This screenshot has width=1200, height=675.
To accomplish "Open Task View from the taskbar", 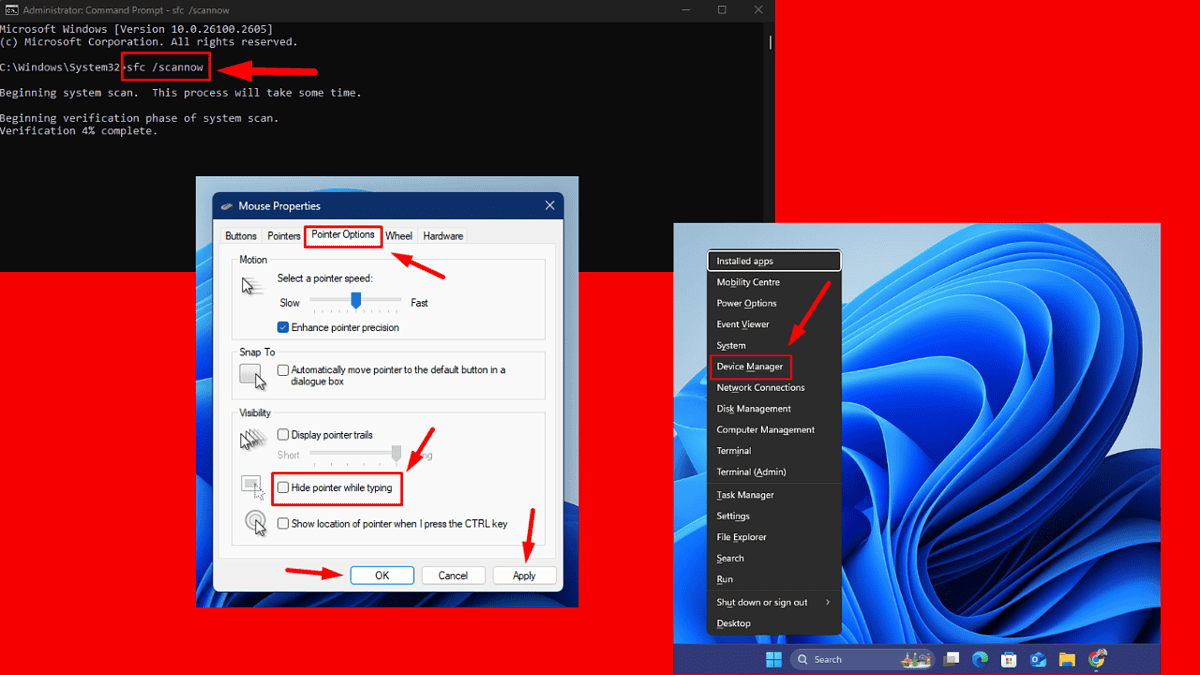I will click(953, 659).
